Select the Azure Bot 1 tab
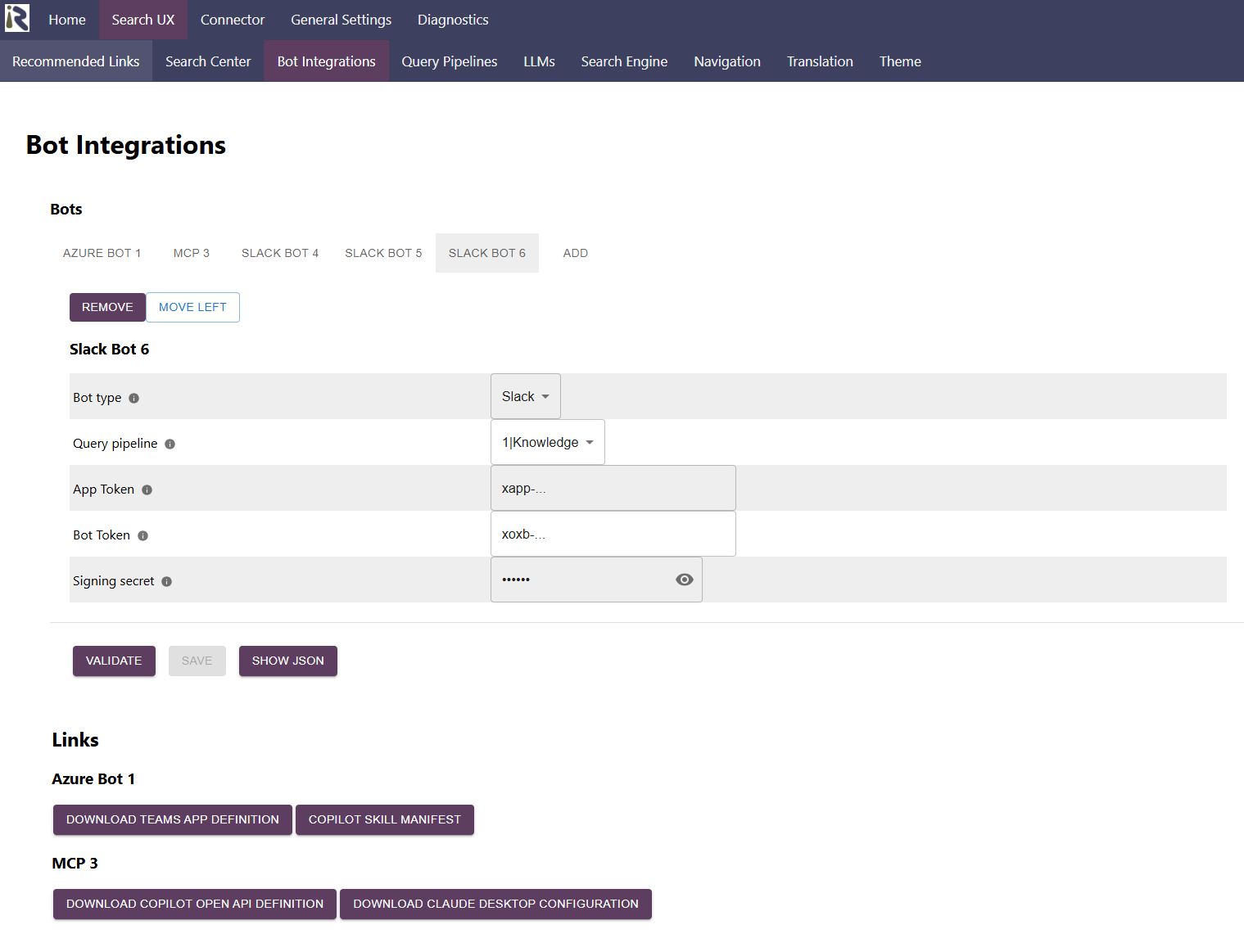 [x=102, y=253]
